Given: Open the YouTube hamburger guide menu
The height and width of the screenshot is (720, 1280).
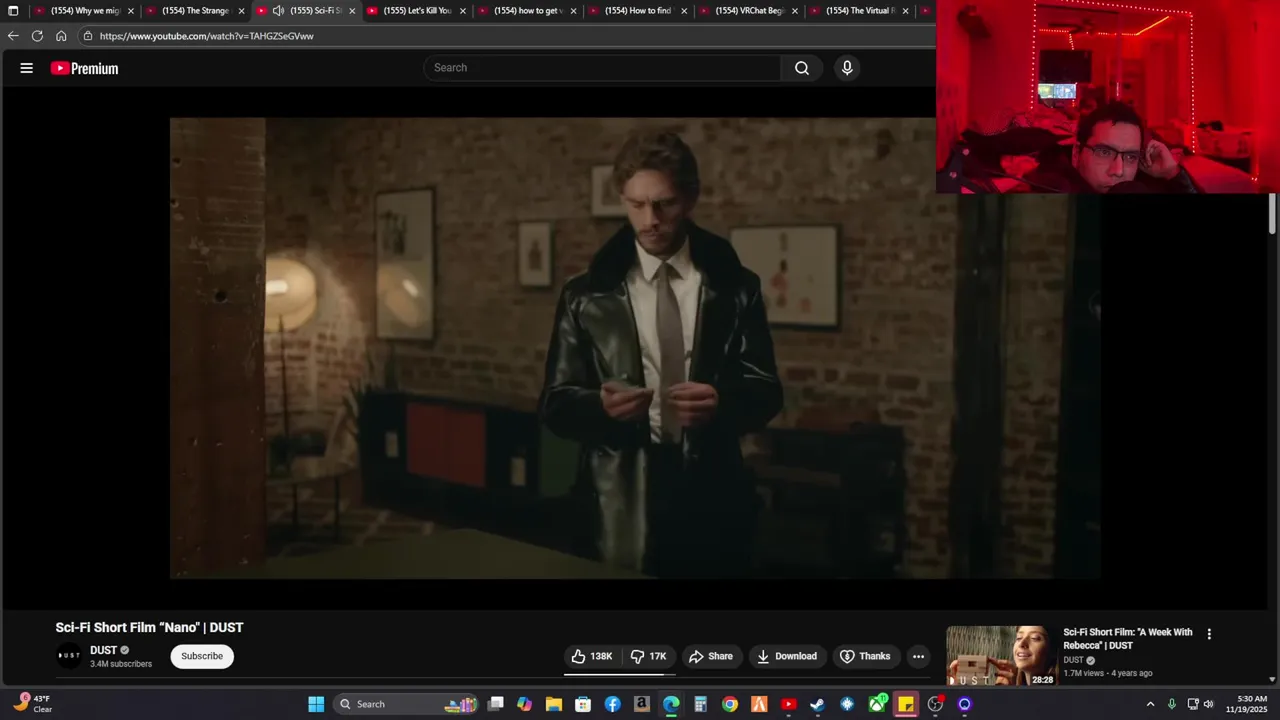Looking at the screenshot, I should tap(27, 68).
